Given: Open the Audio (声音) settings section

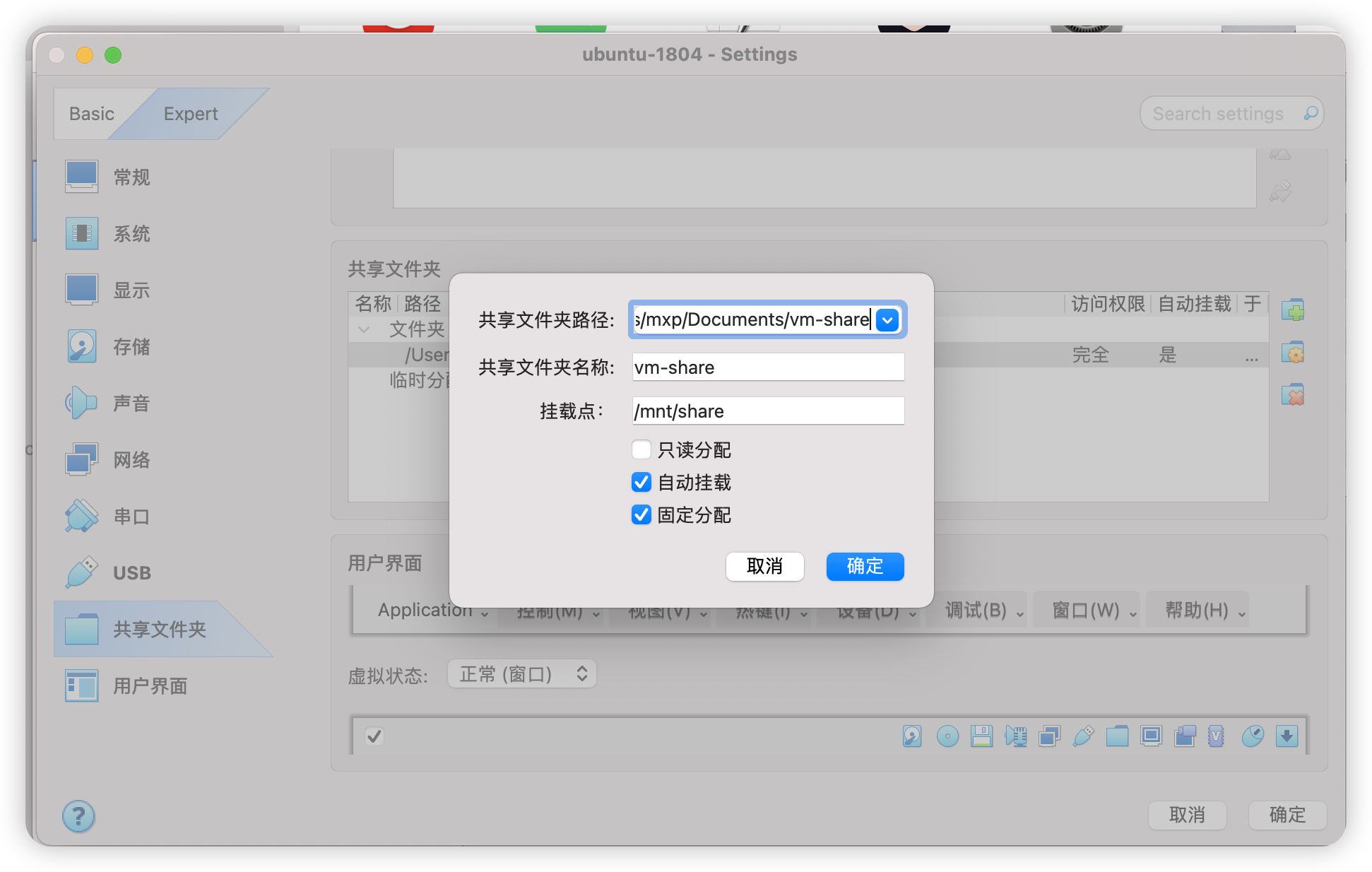Looking at the screenshot, I should point(131,403).
